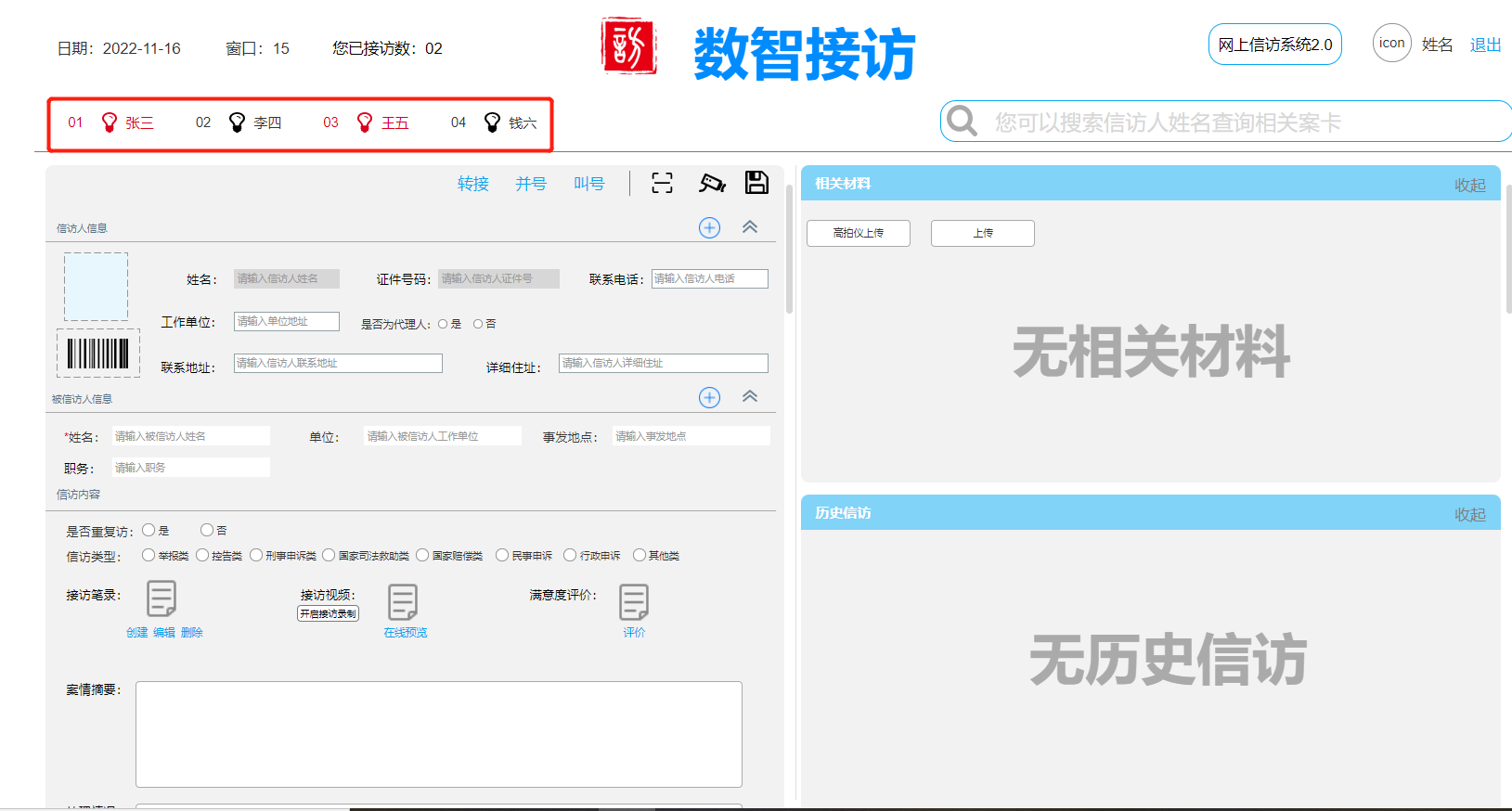Click the 案情摘要 text area
This screenshot has height=811, width=1512.
click(x=439, y=734)
